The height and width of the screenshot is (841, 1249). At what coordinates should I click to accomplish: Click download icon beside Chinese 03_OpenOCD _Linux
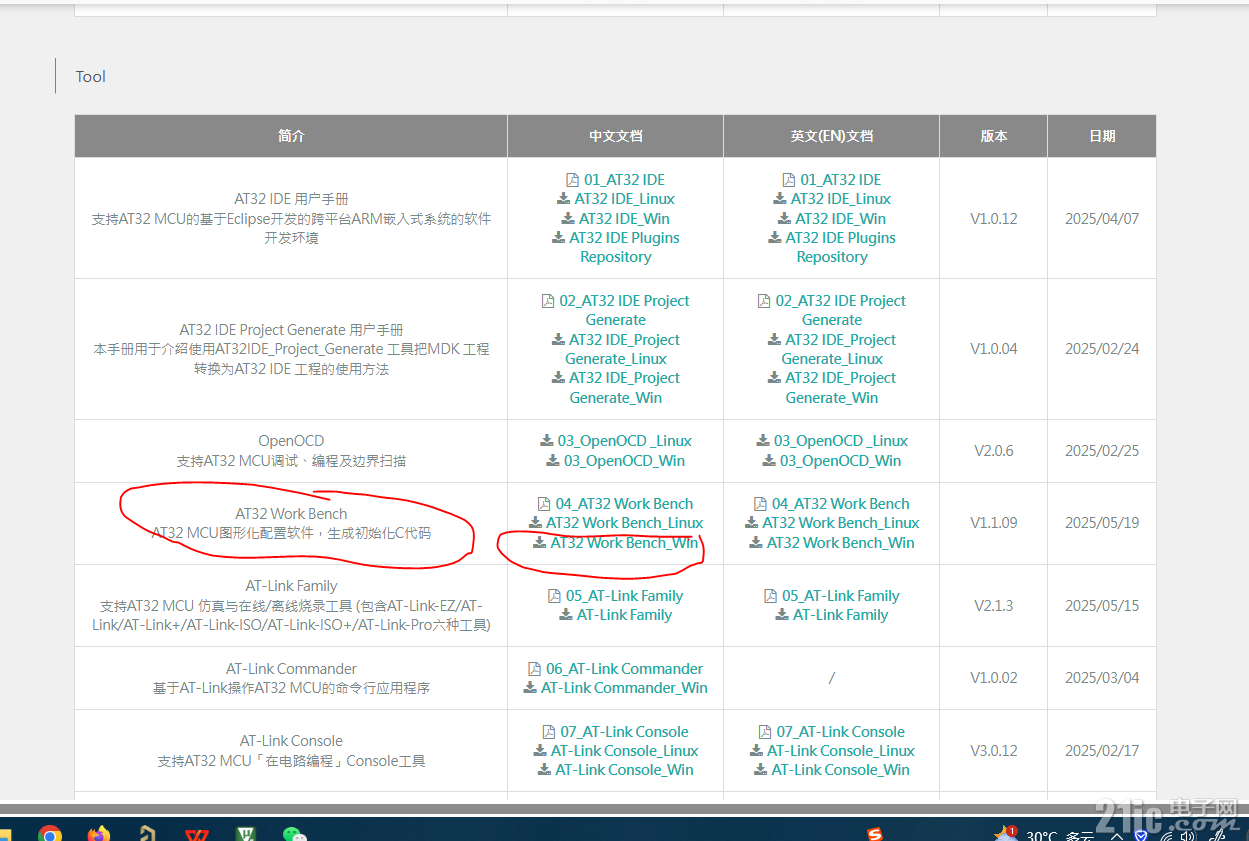547,441
